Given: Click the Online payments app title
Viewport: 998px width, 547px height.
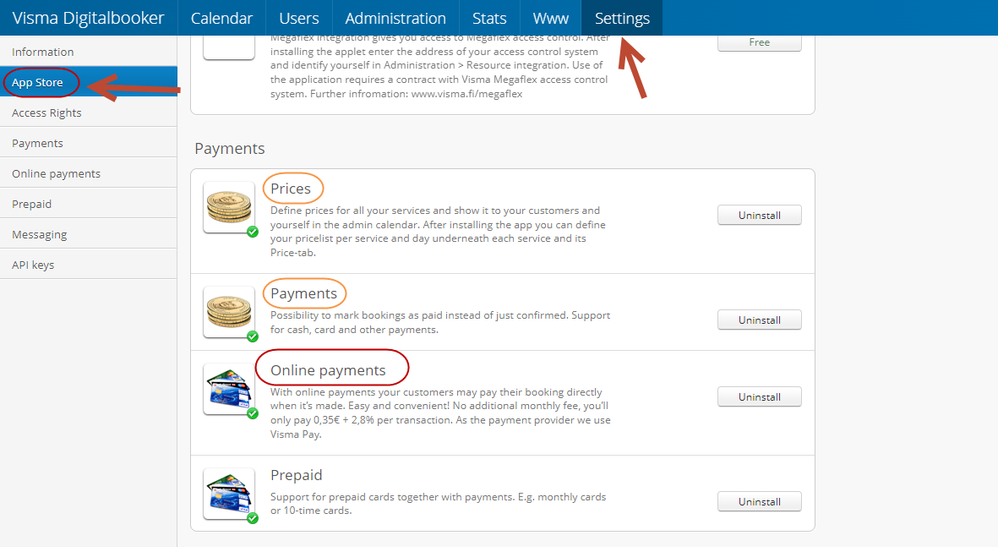Looking at the screenshot, I should click(x=328, y=370).
